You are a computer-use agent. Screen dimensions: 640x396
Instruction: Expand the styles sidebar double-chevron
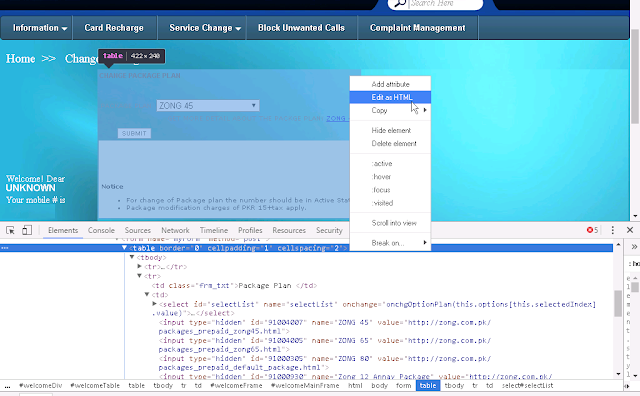point(634,247)
